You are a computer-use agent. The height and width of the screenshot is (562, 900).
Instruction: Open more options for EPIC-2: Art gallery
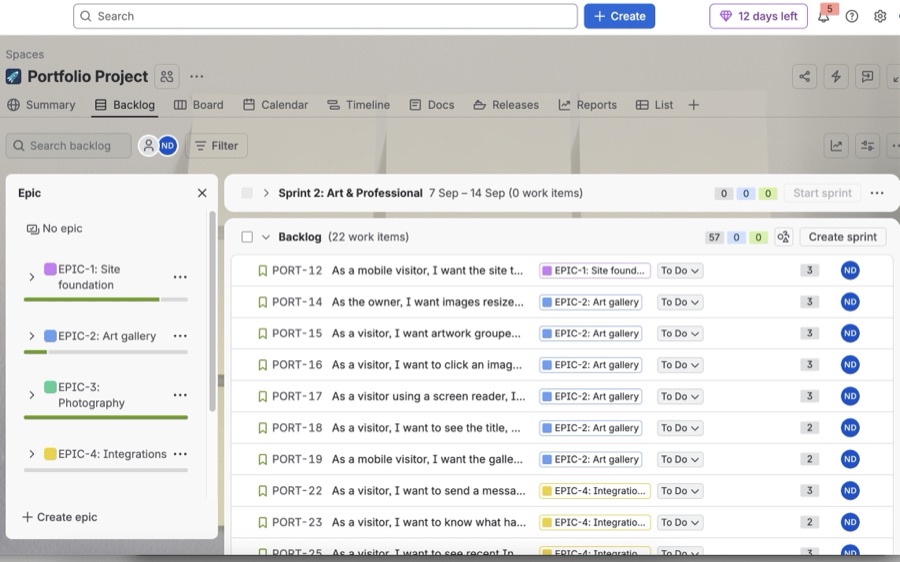point(180,336)
